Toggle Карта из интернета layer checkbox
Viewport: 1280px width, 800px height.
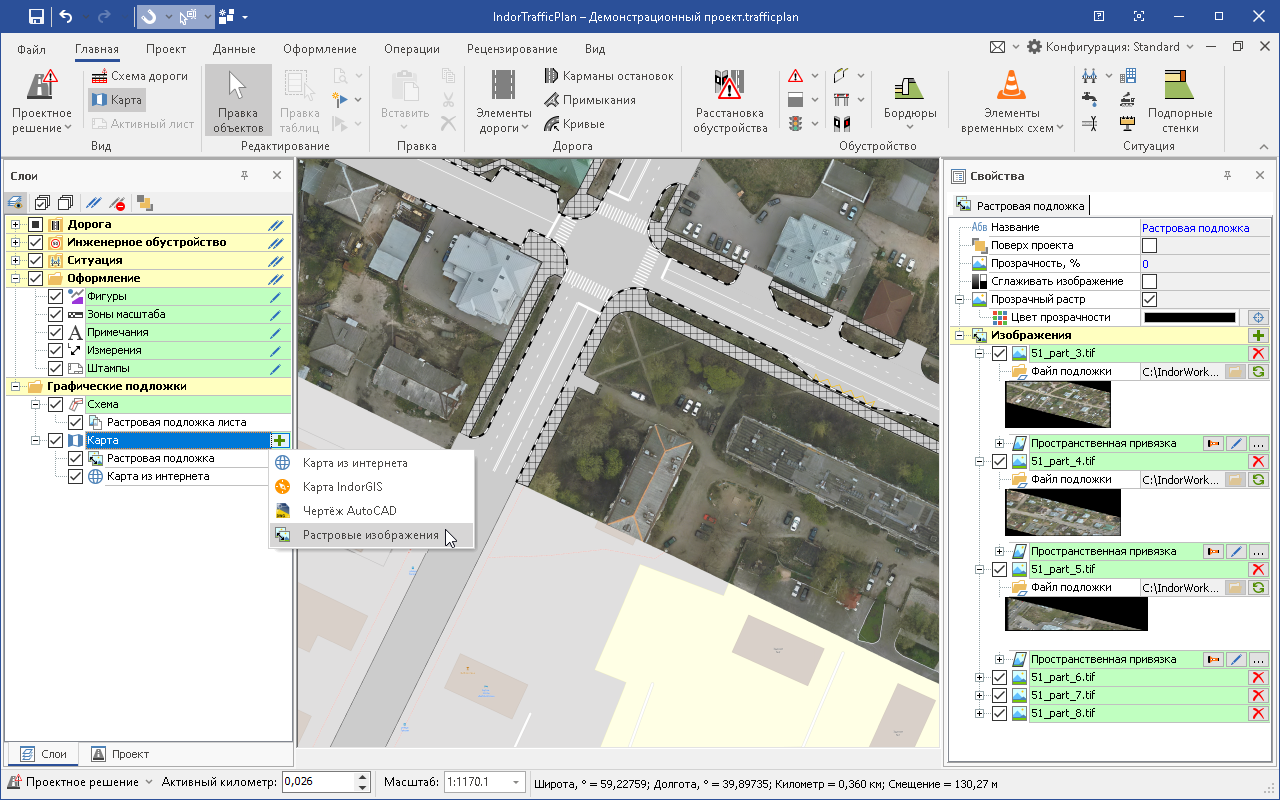(75, 476)
